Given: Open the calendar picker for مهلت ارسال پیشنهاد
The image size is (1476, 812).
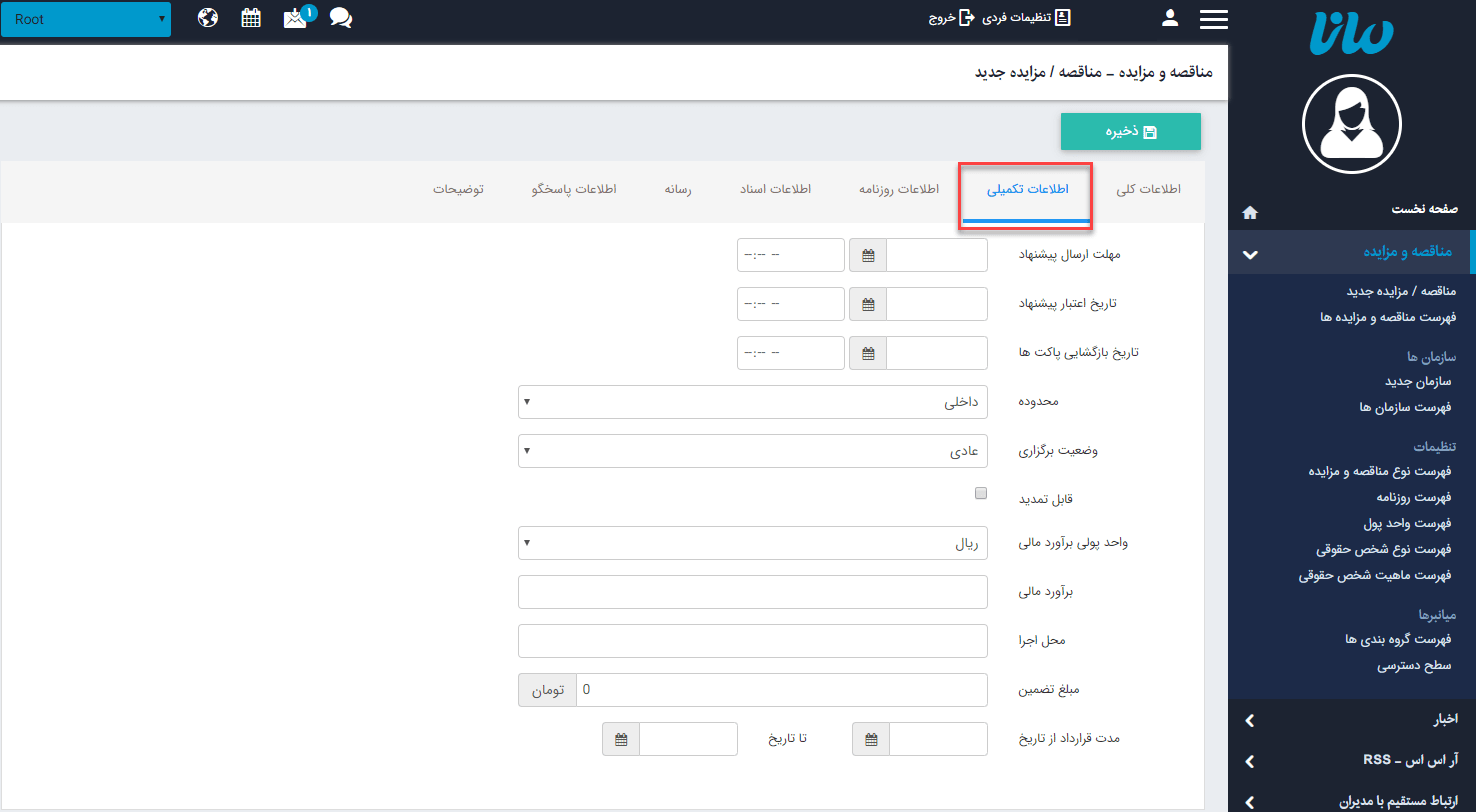Looking at the screenshot, I should coord(866,254).
